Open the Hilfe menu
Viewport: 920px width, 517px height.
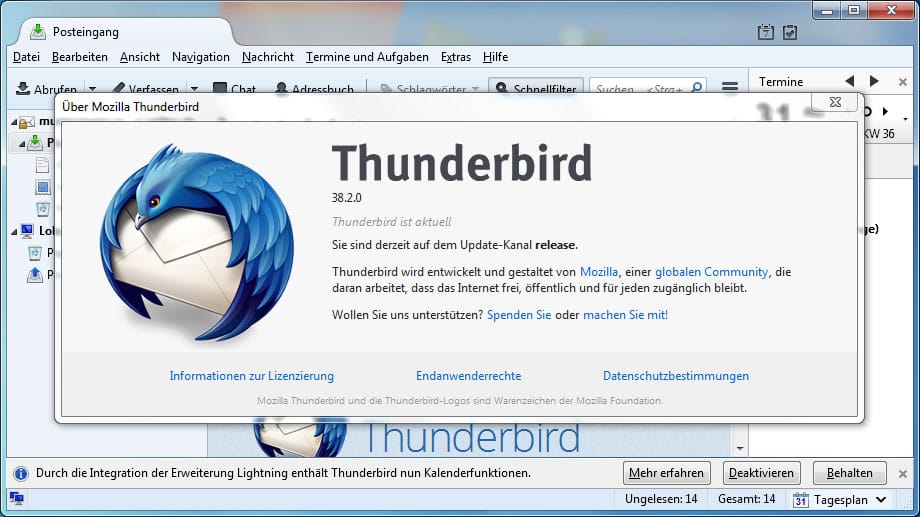click(x=495, y=57)
